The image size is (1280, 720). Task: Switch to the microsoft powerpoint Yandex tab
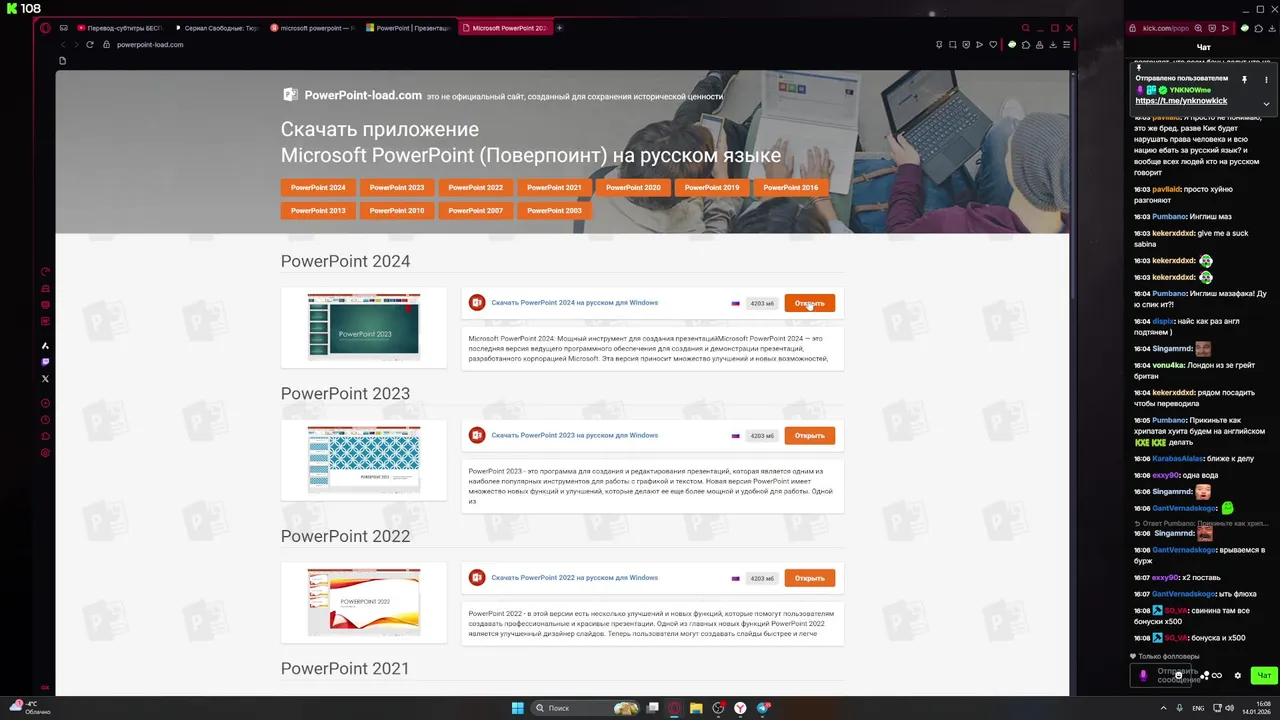point(313,28)
